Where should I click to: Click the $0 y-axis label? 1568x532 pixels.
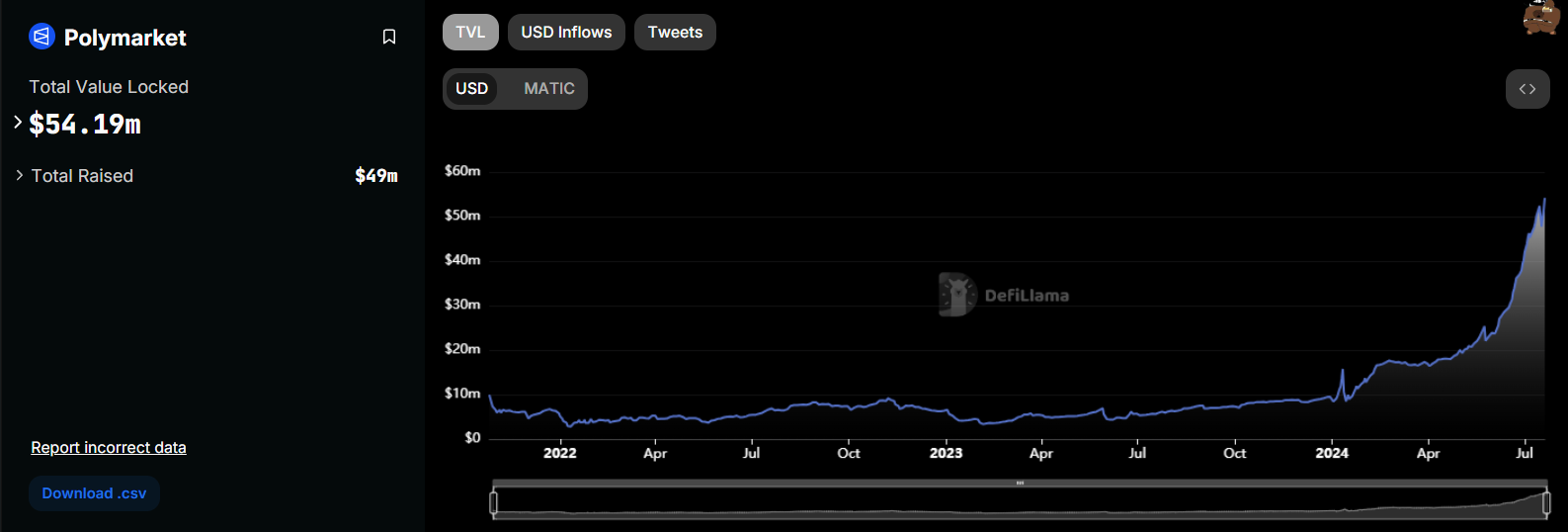[x=472, y=438]
